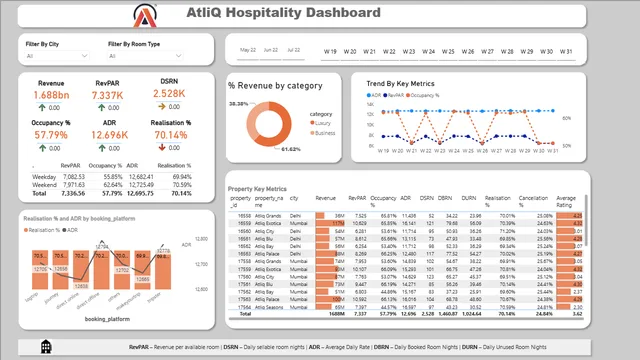Click the RevPAR 7.337K KPI value
Image resolution: width=640 pixels, height=360 pixels.
coord(107,95)
